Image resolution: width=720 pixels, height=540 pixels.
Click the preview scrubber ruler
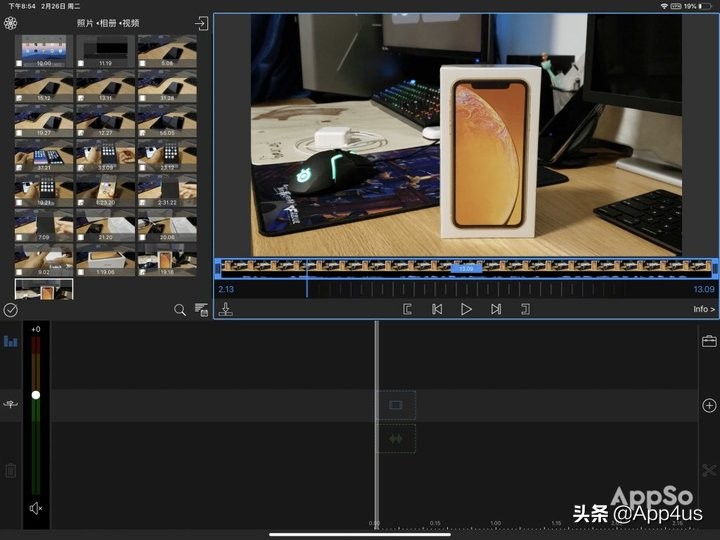tap(466, 289)
